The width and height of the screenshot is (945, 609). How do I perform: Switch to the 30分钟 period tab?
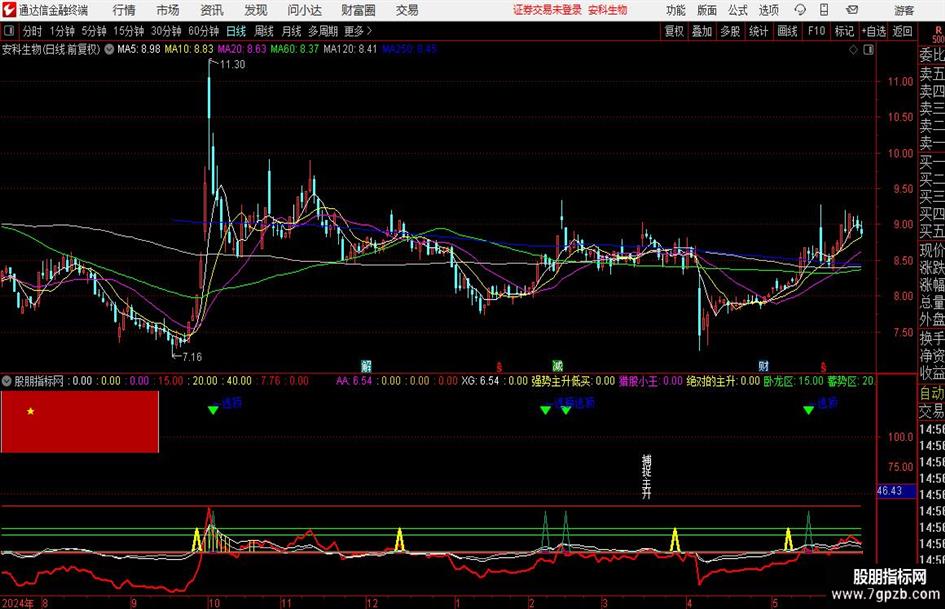click(x=166, y=31)
